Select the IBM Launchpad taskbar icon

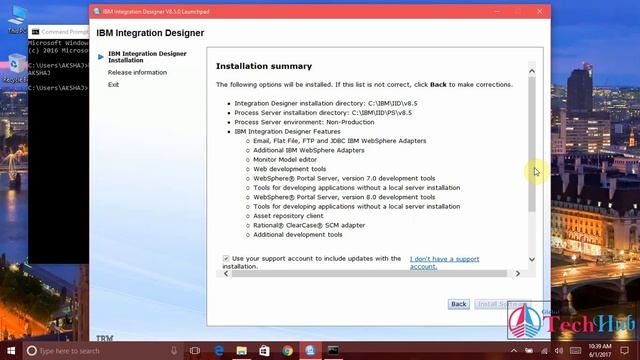[310, 351]
